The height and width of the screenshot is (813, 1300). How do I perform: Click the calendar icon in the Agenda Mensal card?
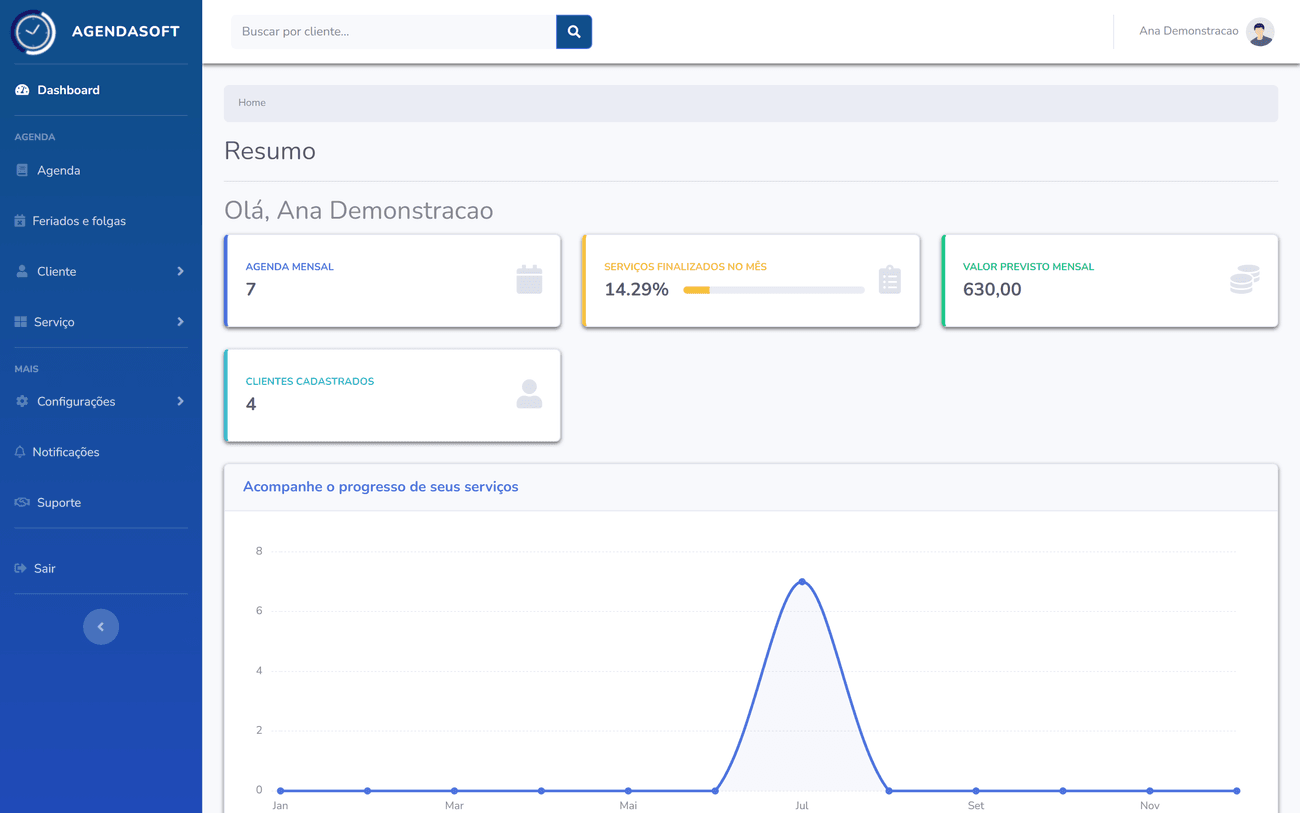(529, 280)
